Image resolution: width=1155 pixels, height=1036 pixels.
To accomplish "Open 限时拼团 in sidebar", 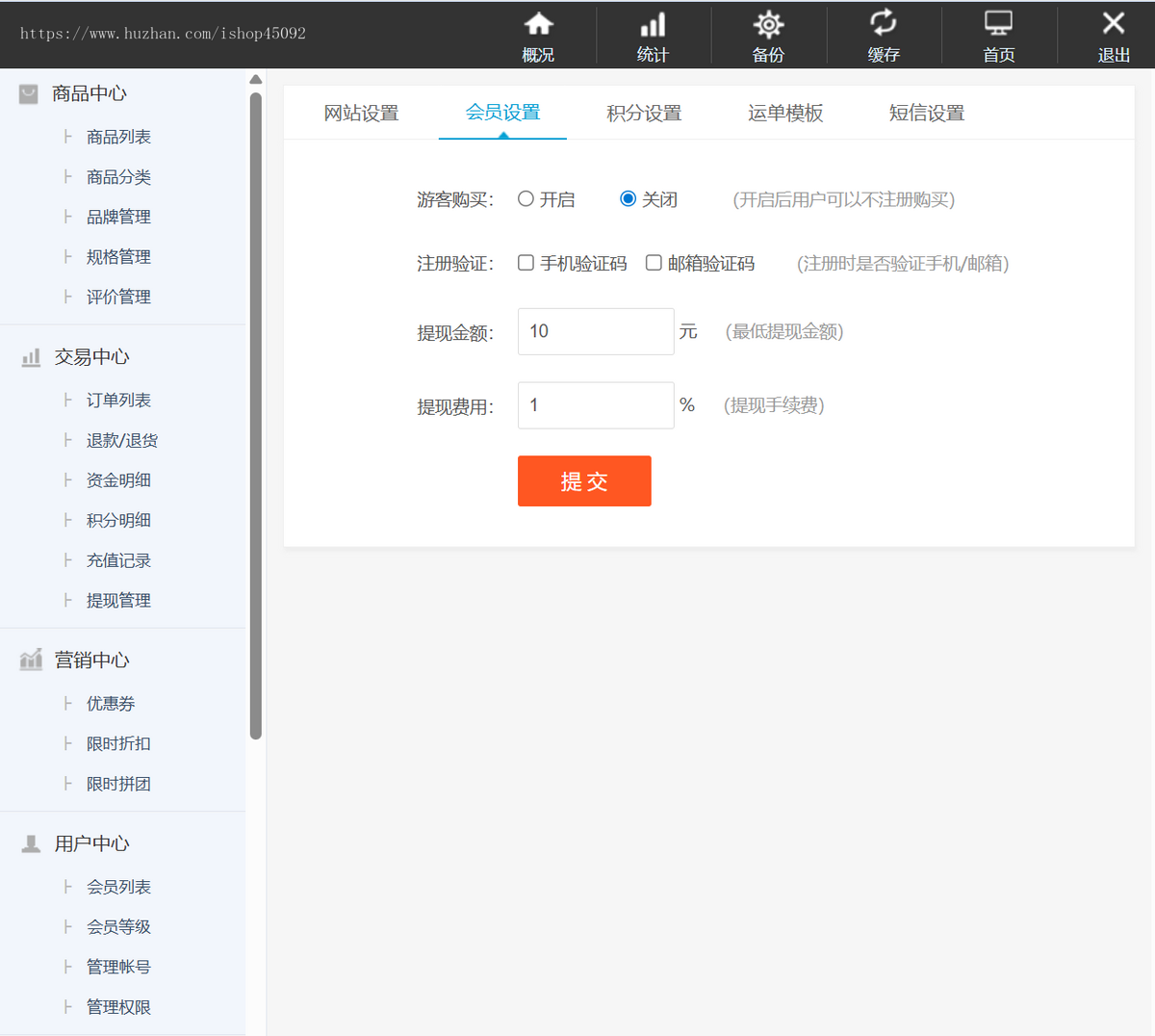I will click(118, 784).
